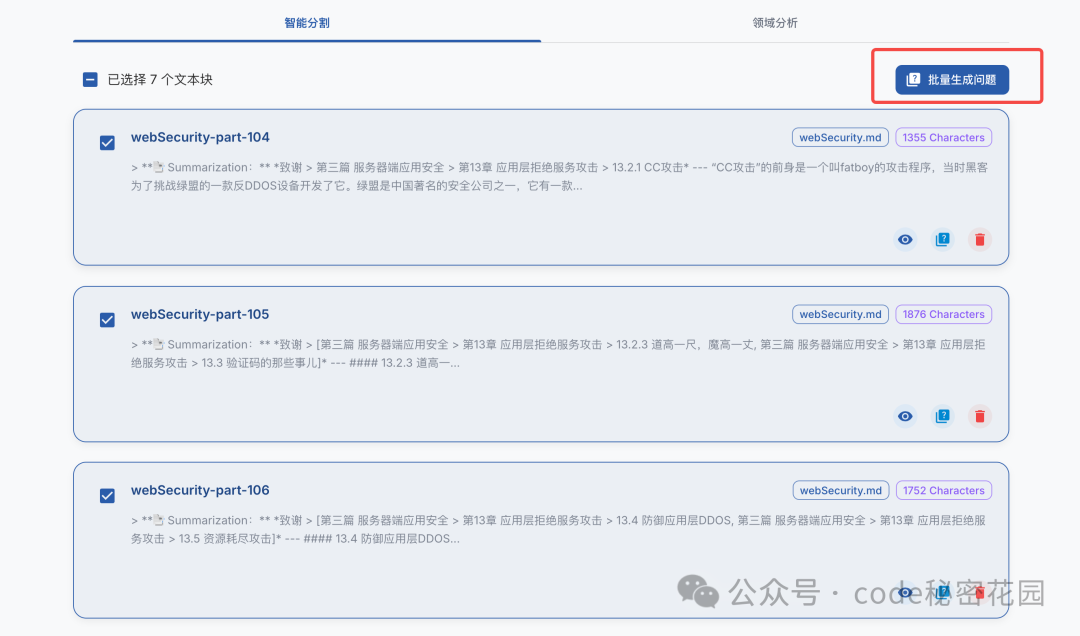Generate questions for webSecurity-part-104 chunk icon
Image resolution: width=1080 pixels, height=636 pixels.
pos(942,239)
